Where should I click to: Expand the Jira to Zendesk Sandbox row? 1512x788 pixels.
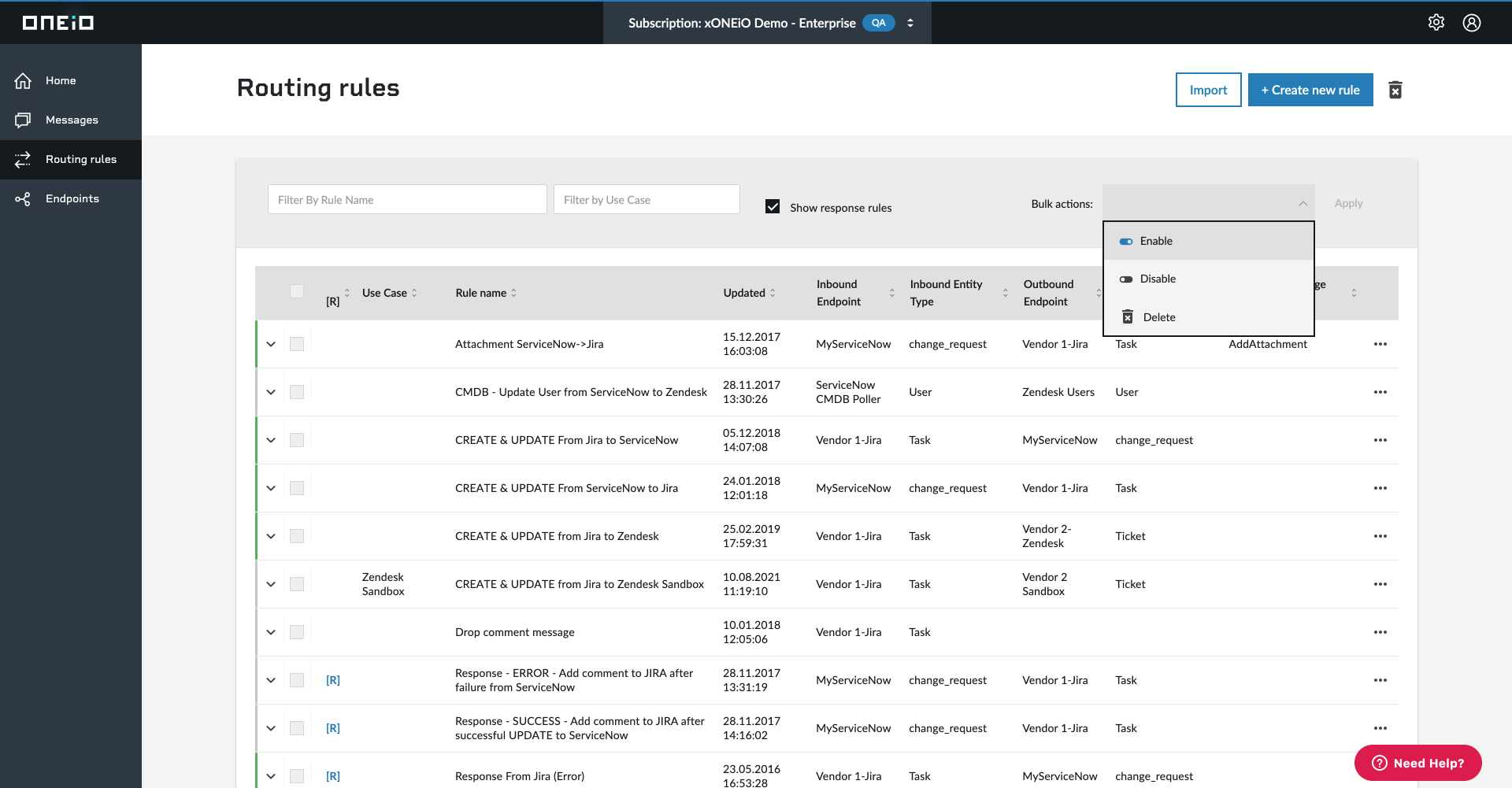point(271,584)
